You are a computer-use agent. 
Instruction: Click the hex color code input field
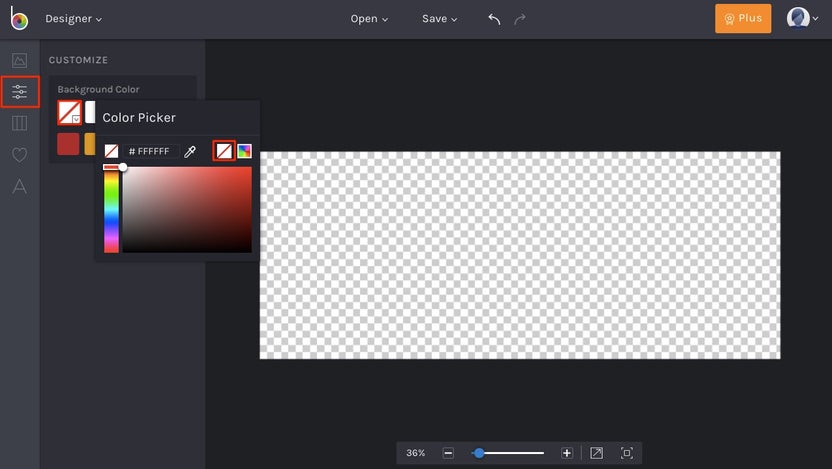point(151,151)
